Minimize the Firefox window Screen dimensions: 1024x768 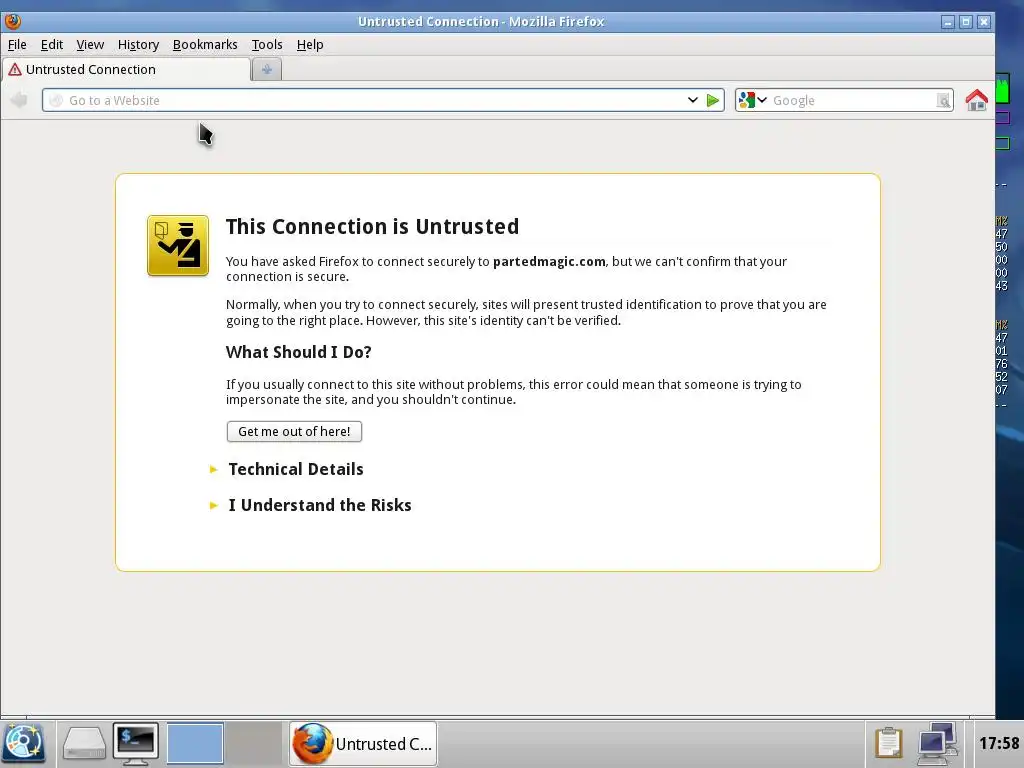point(948,22)
